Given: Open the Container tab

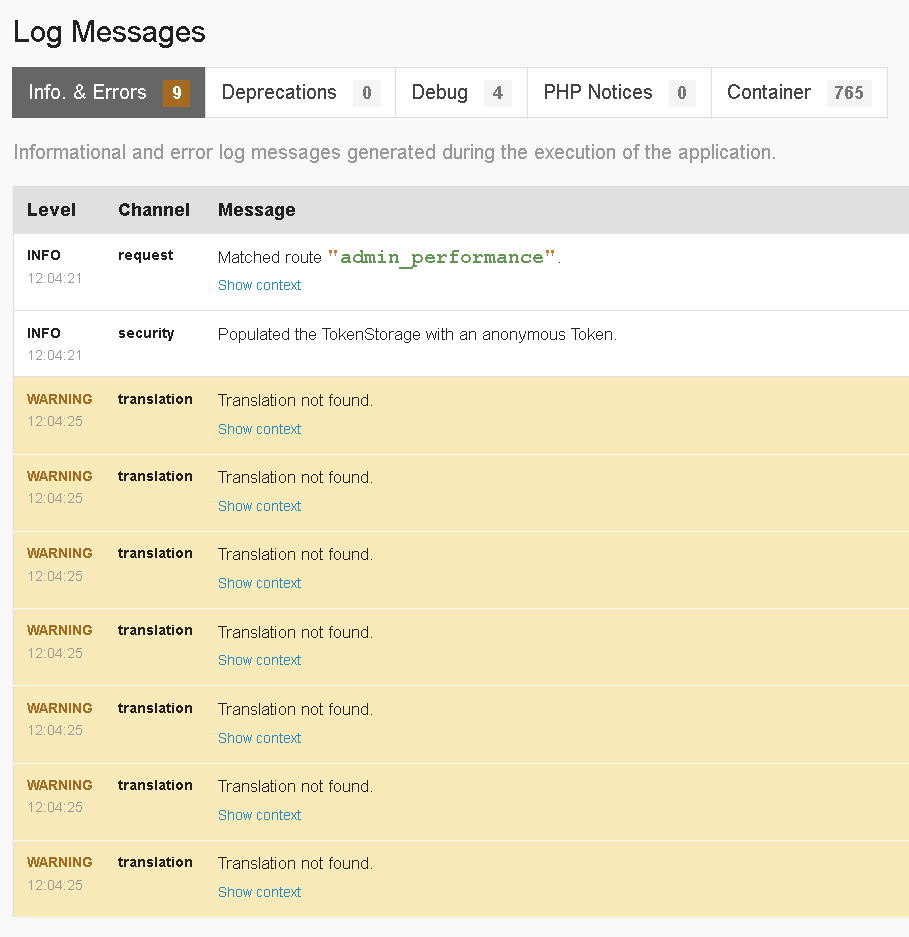Looking at the screenshot, I should pyautogui.click(x=799, y=93).
